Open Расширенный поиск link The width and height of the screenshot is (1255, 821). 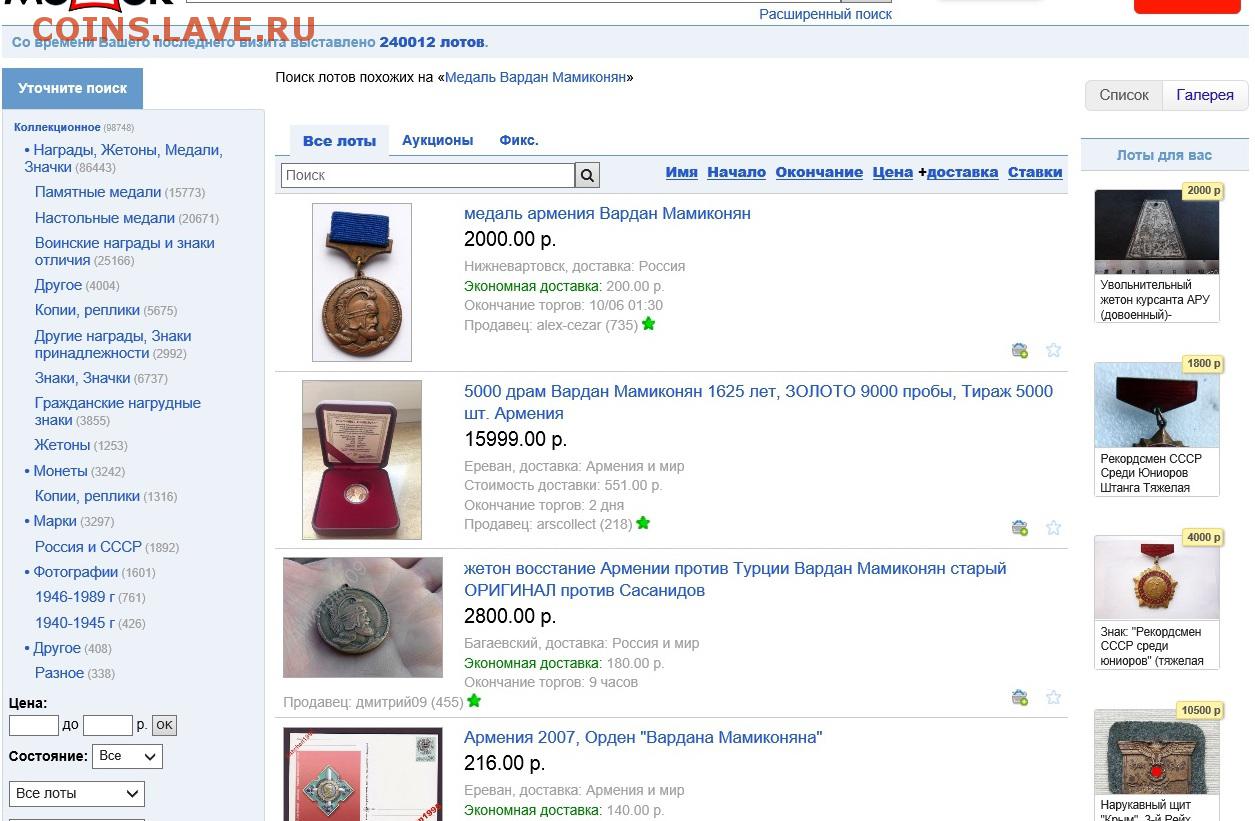[825, 14]
